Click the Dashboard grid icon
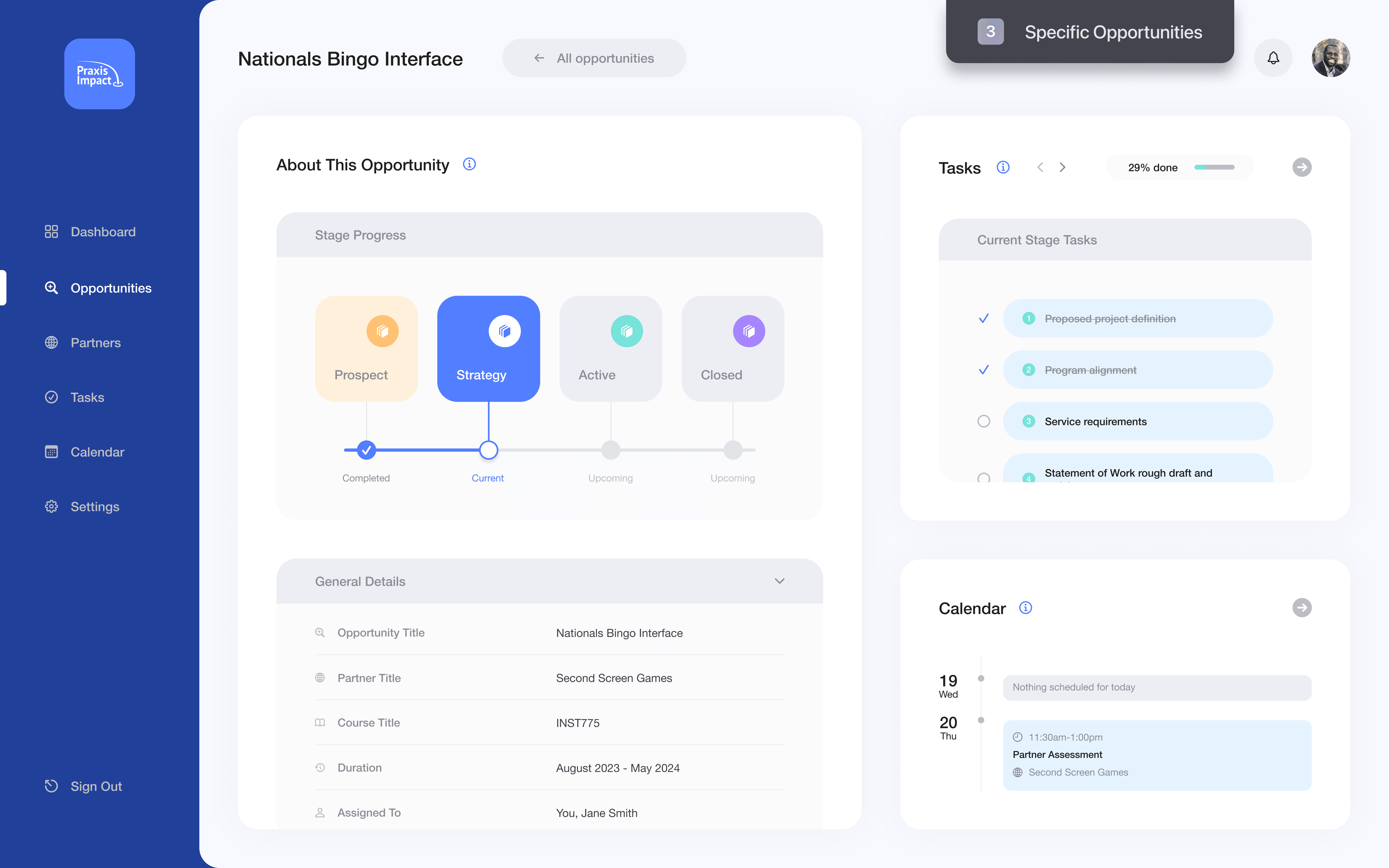1389x868 pixels. click(x=52, y=231)
